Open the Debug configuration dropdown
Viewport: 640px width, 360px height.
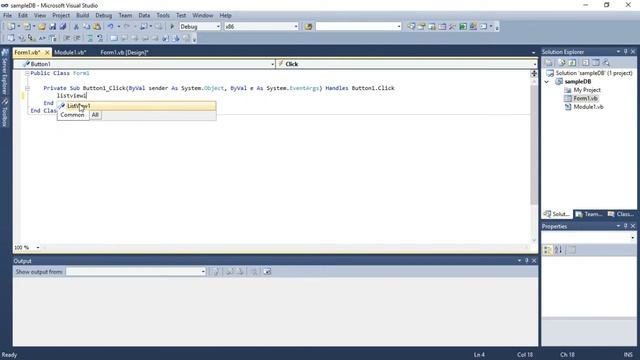[x=218, y=27]
